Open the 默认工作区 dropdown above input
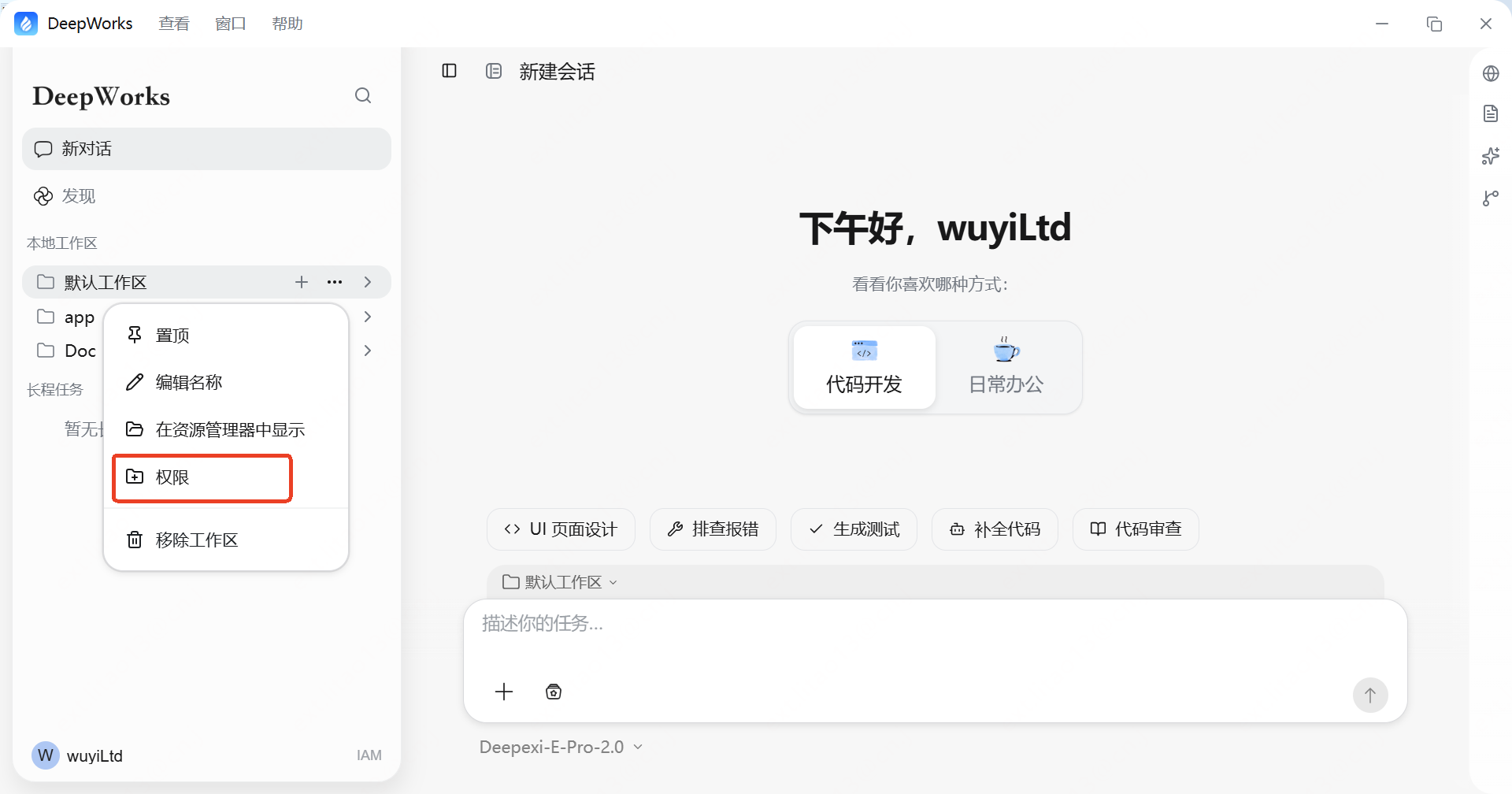1512x794 pixels. coord(560,582)
